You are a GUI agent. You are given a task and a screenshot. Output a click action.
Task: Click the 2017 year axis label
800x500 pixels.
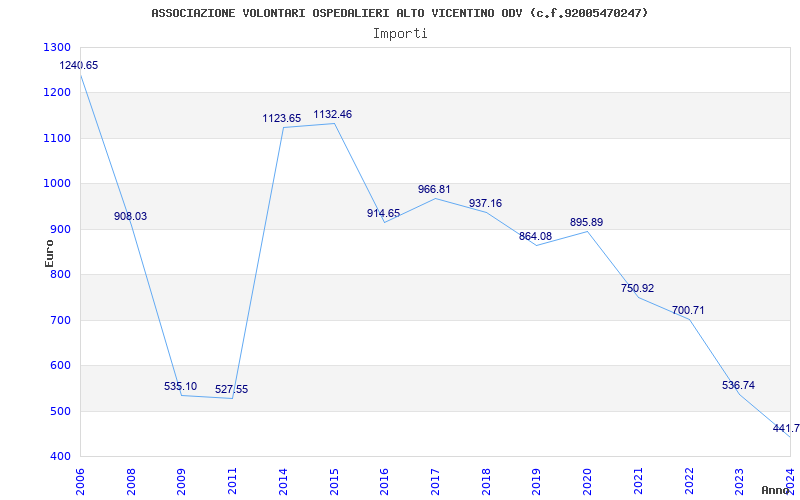click(x=435, y=482)
